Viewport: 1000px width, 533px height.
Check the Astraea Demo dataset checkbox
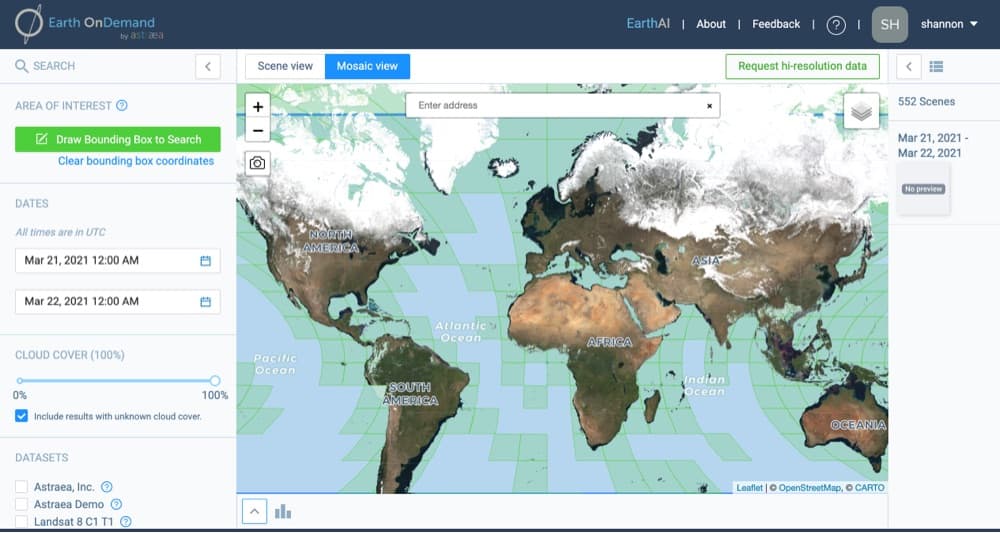tap(22, 505)
